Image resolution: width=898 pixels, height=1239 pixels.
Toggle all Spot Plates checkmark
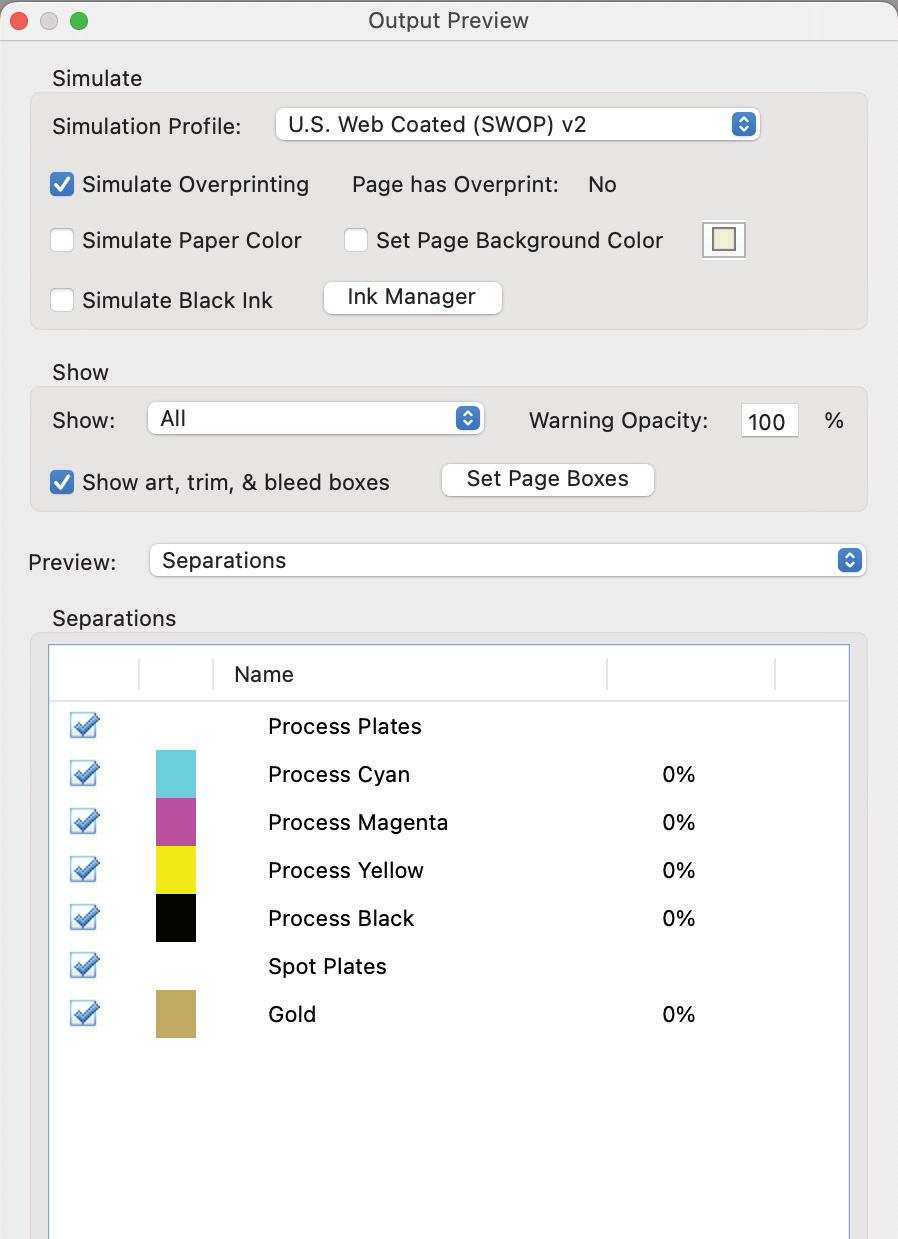(x=85, y=965)
